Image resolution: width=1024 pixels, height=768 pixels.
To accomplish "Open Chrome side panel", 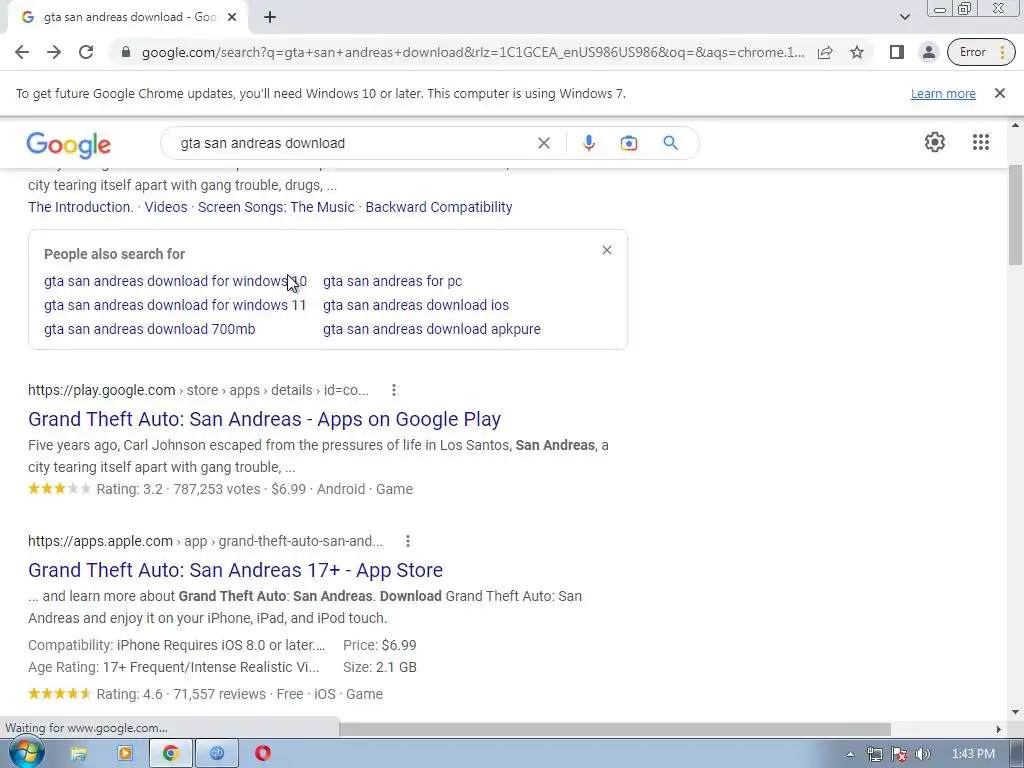I will (x=897, y=52).
